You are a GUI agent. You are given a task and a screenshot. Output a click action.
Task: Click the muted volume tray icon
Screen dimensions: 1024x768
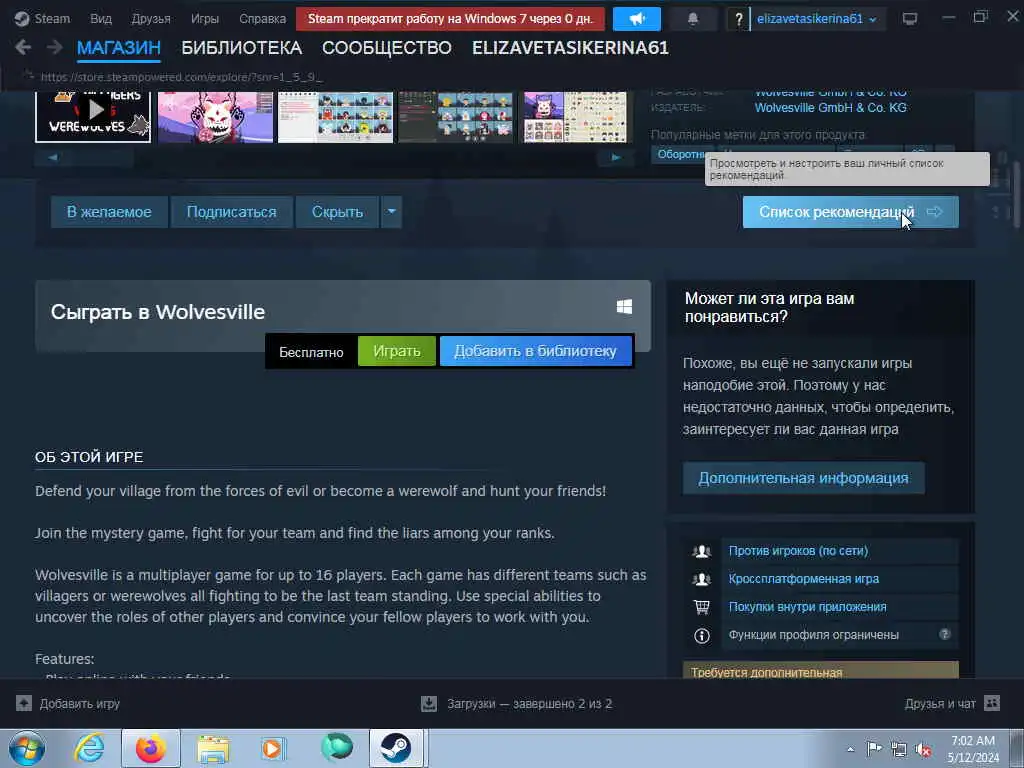(x=923, y=749)
